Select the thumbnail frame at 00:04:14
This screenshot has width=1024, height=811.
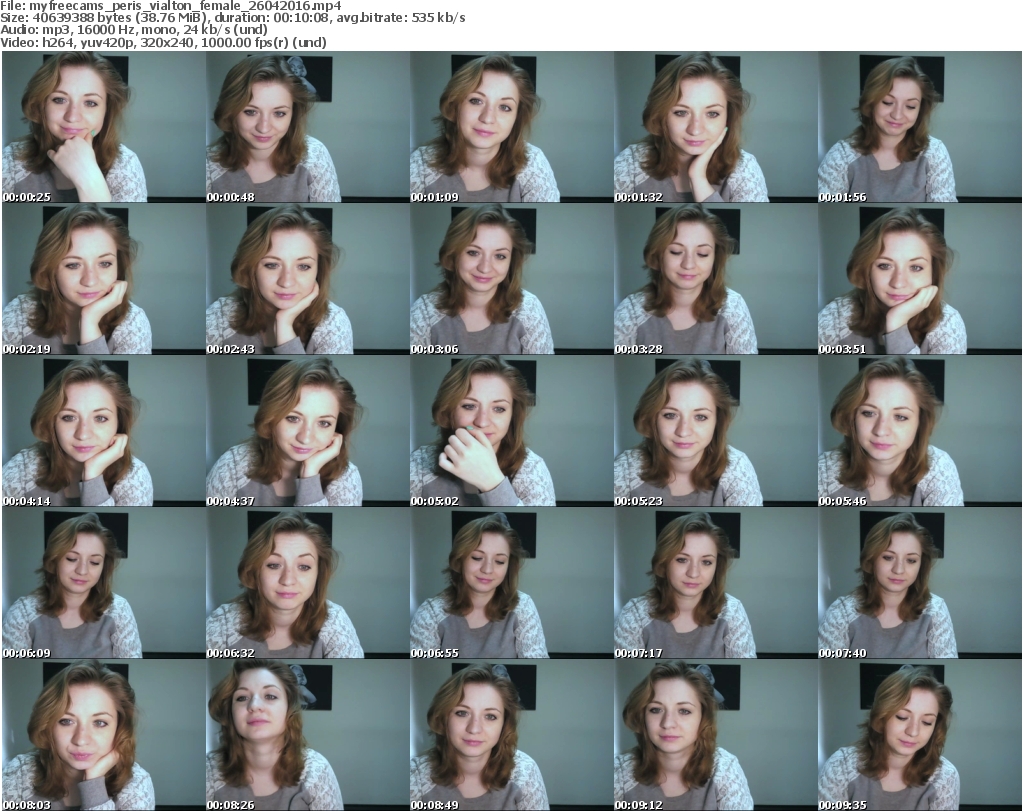click(x=104, y=431)
